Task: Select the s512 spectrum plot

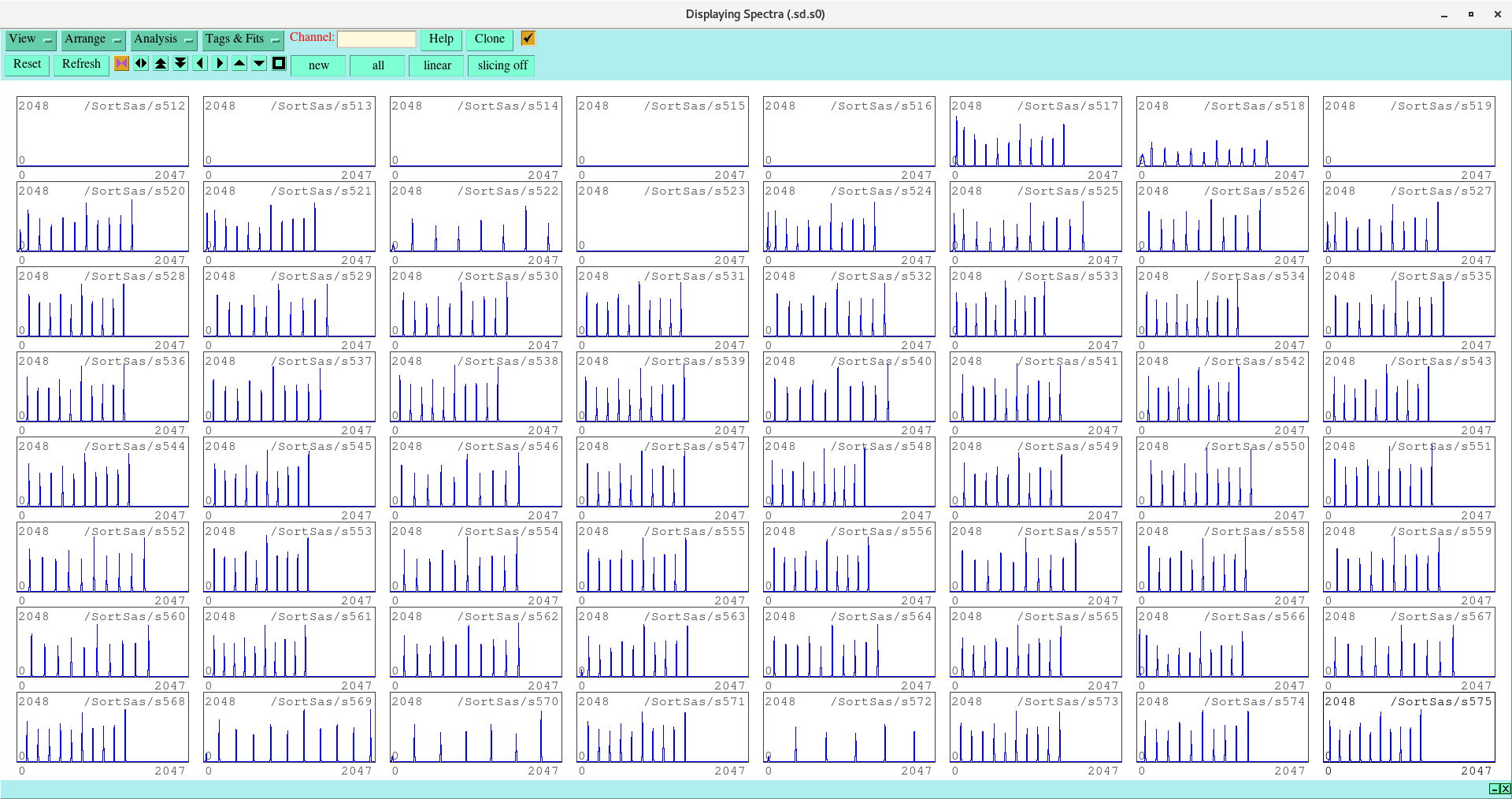Action: (102, 132)
